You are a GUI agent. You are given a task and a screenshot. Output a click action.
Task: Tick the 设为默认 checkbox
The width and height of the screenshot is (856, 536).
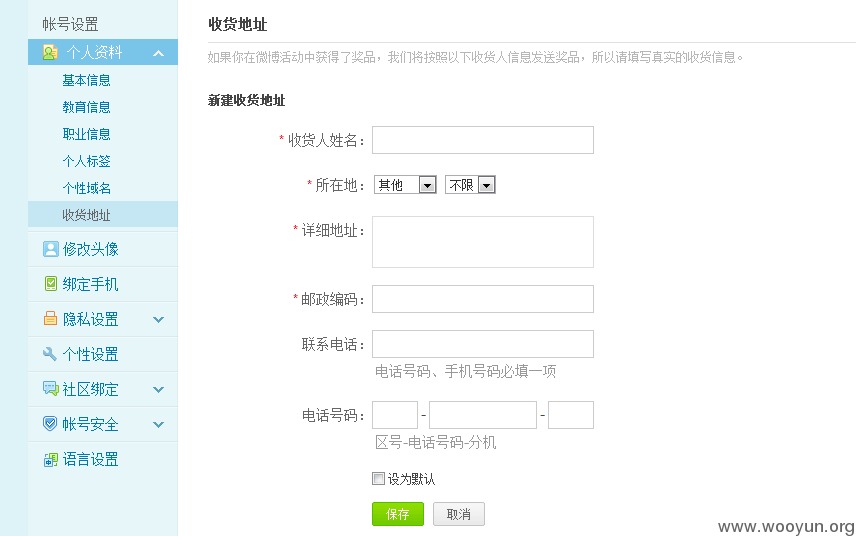[378, 479]
